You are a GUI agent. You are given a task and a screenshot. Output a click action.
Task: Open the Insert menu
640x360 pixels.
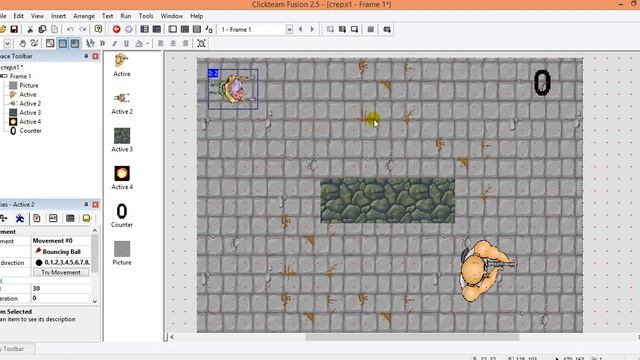pyautogui.click(x=58, y=16)
